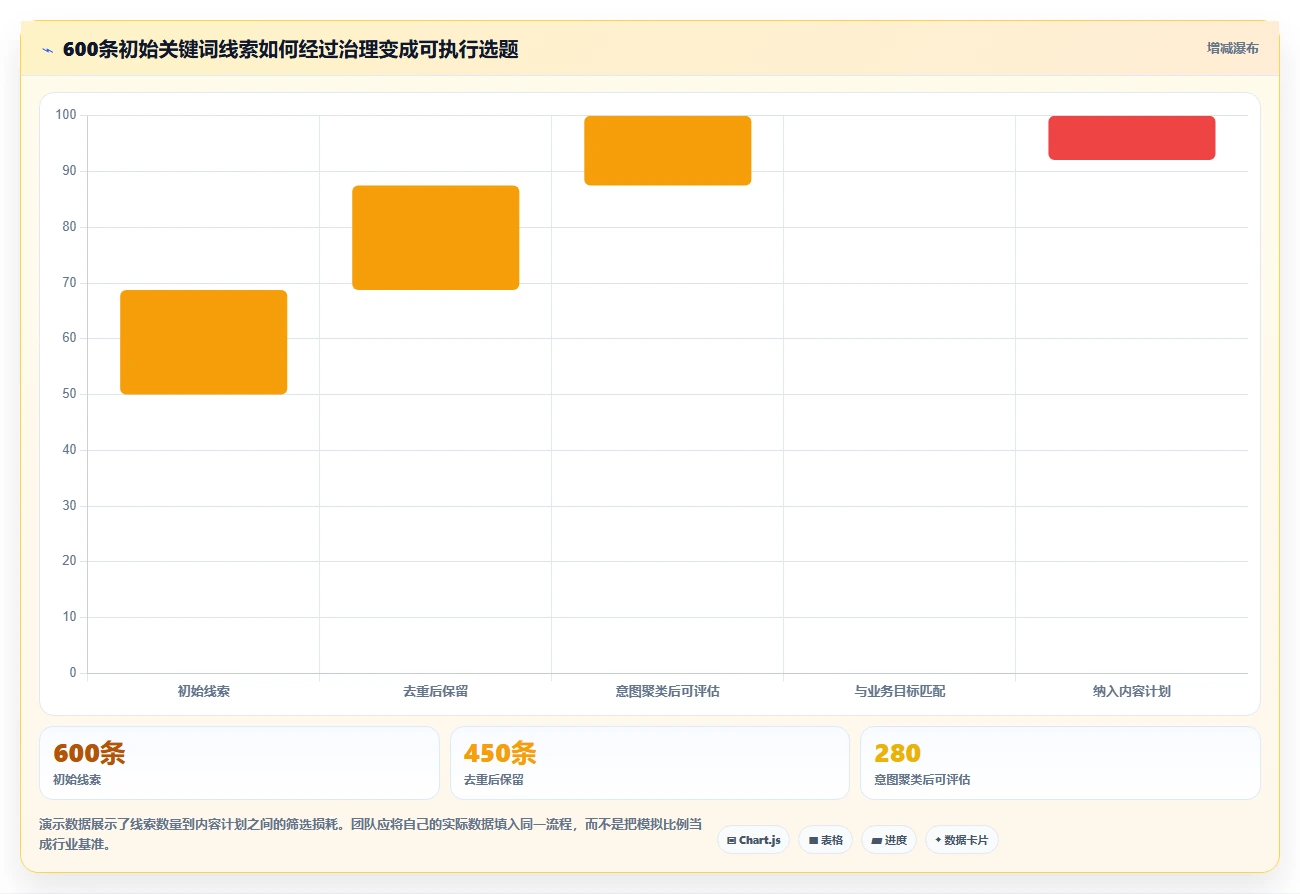The height and width of the screenshot is (894, 1300).
Task: Click 初始线索 caption under the 600条 figure
Action: (77, 780)
